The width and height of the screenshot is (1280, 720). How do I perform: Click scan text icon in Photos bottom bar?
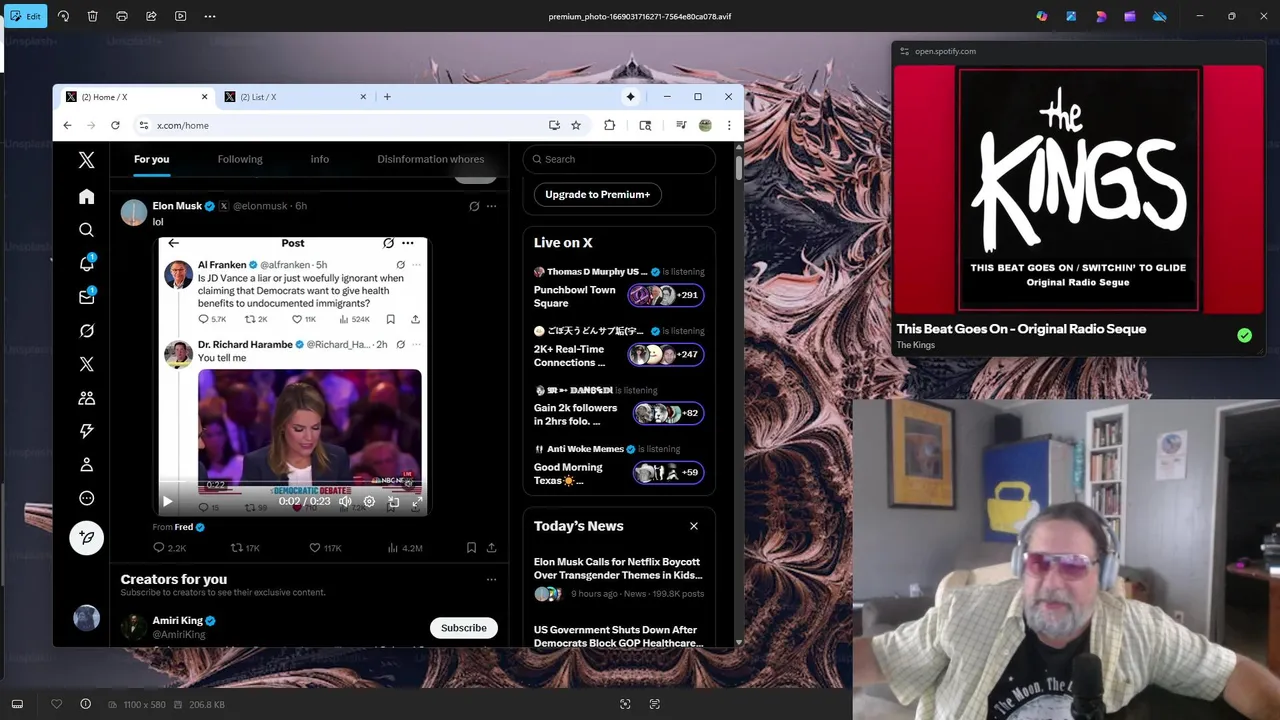click(654, 704)
